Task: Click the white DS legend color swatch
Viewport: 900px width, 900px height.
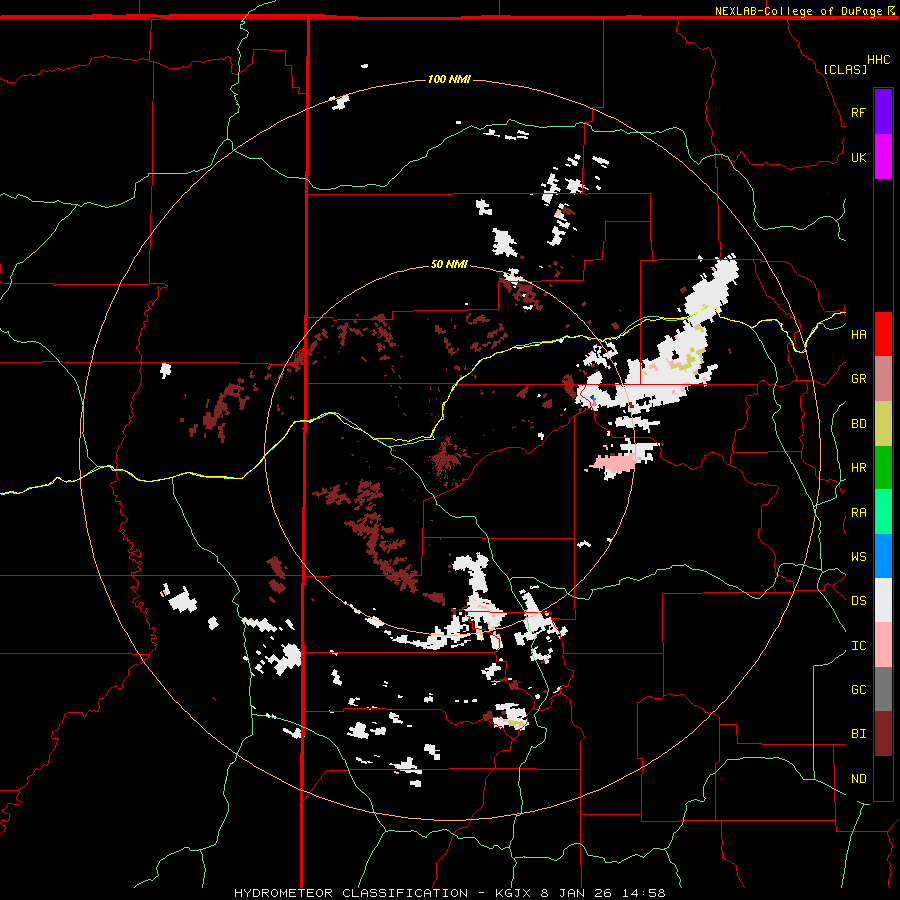Action: pos(883,600)
